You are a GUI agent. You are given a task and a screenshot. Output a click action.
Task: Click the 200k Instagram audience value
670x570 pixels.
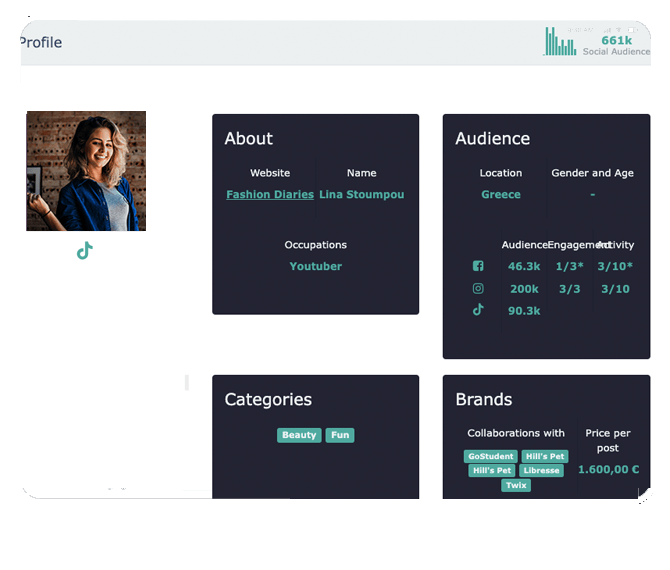coord(524,289)
